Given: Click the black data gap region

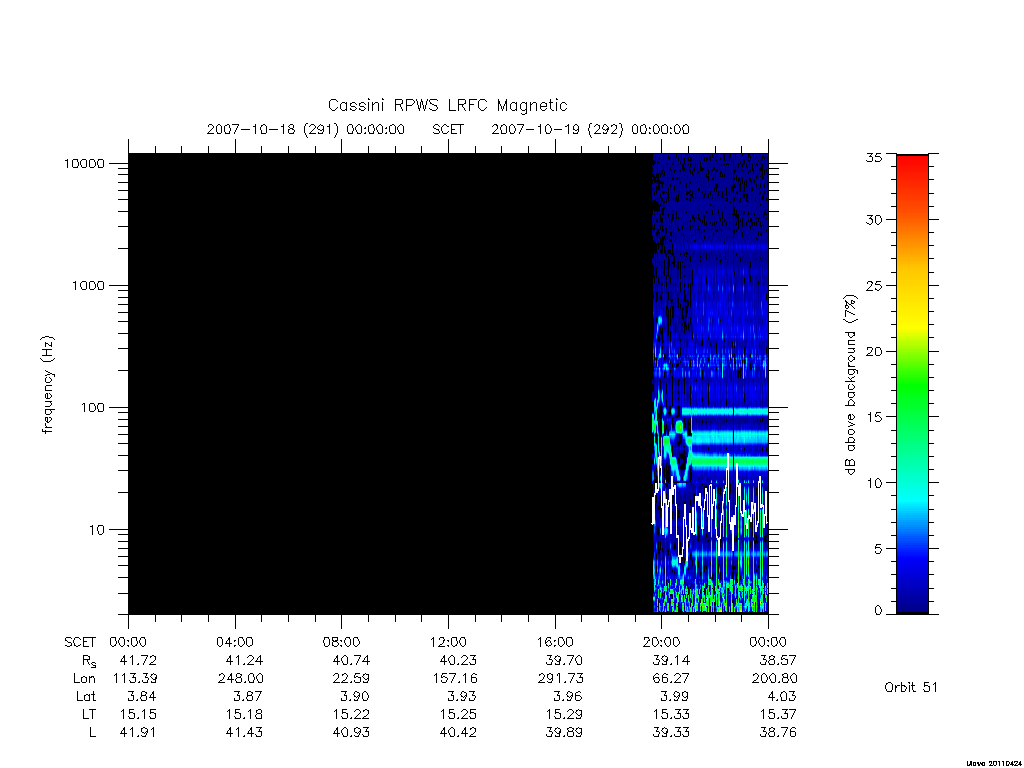Looking at the screenshot, I should (390, 384).
